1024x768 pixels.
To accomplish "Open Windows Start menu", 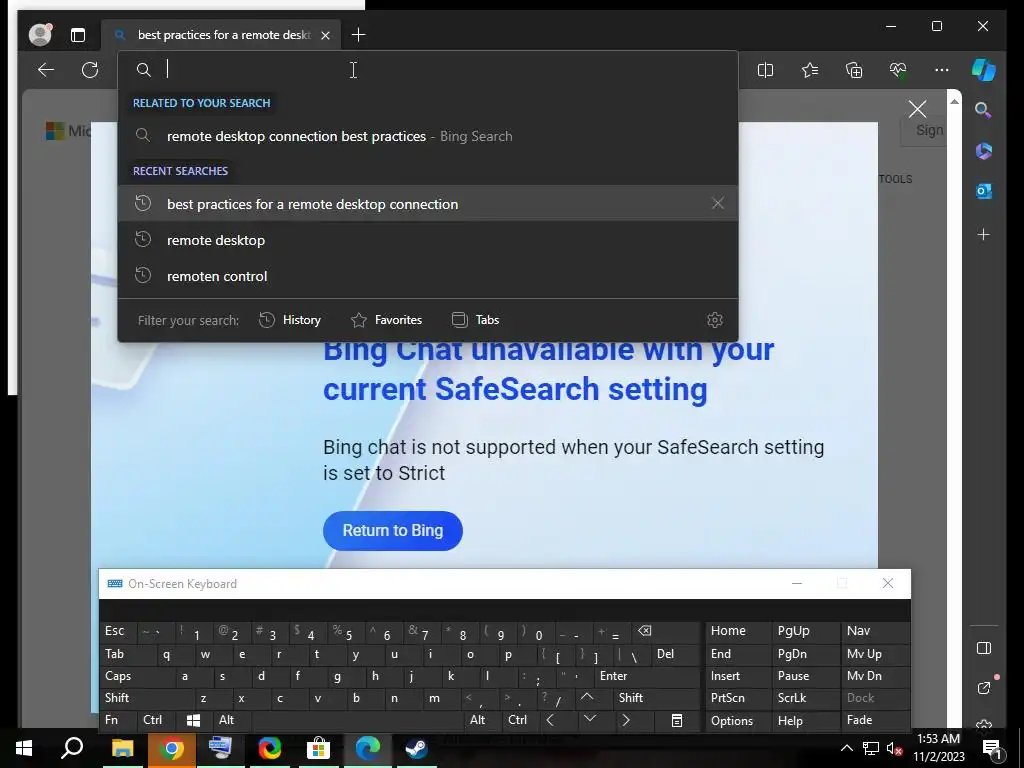I will (x=24, y=748).
